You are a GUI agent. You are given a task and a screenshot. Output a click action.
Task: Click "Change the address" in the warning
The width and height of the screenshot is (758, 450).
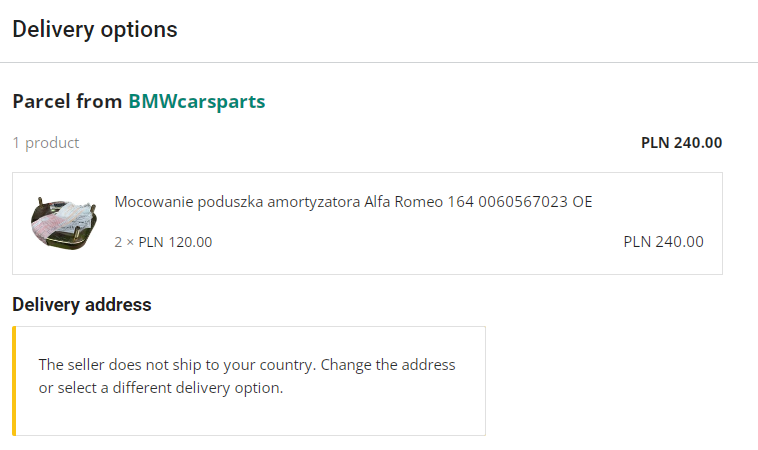pos(388,365)
